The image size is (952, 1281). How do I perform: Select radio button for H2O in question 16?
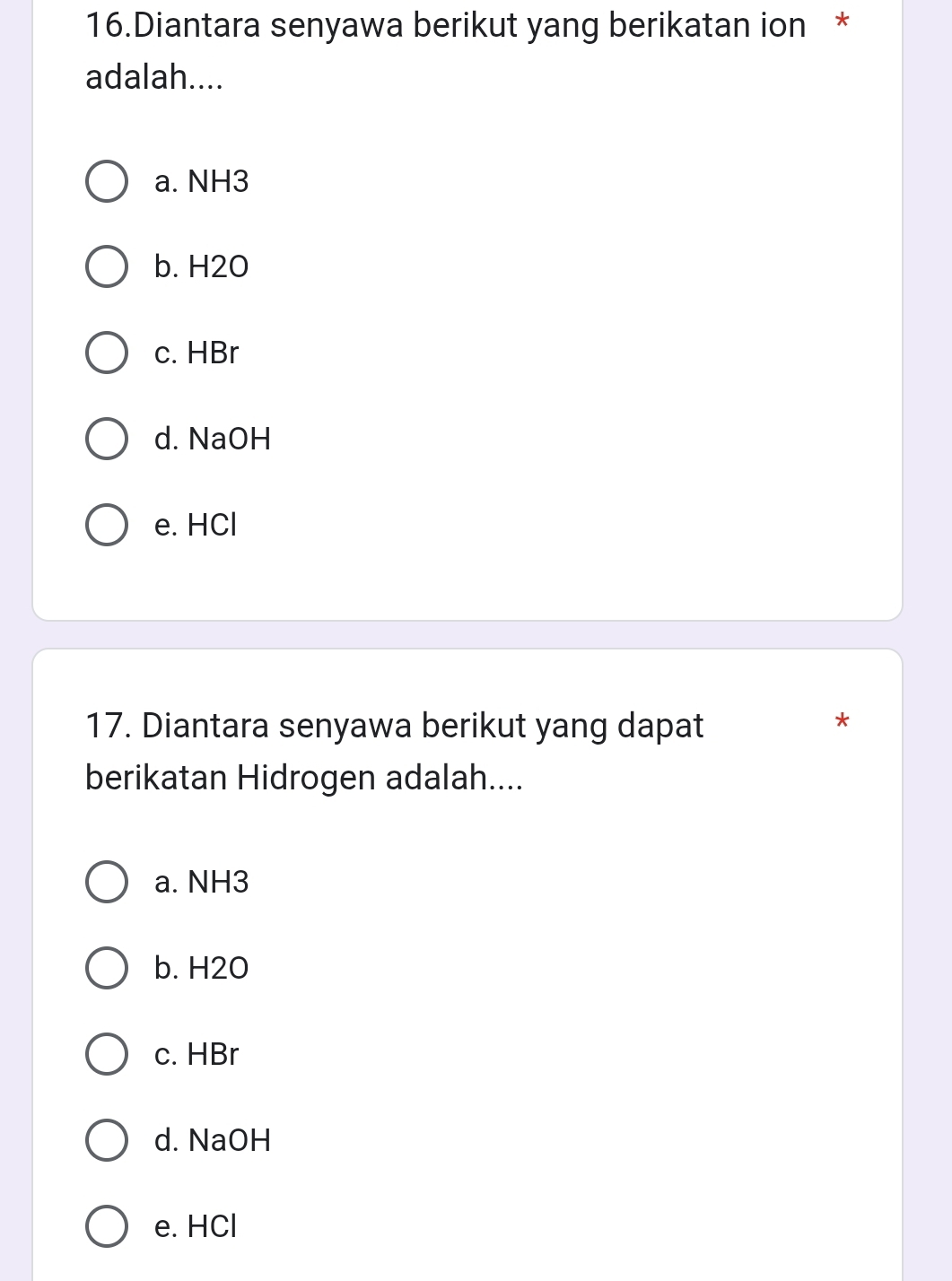point(107,267)
